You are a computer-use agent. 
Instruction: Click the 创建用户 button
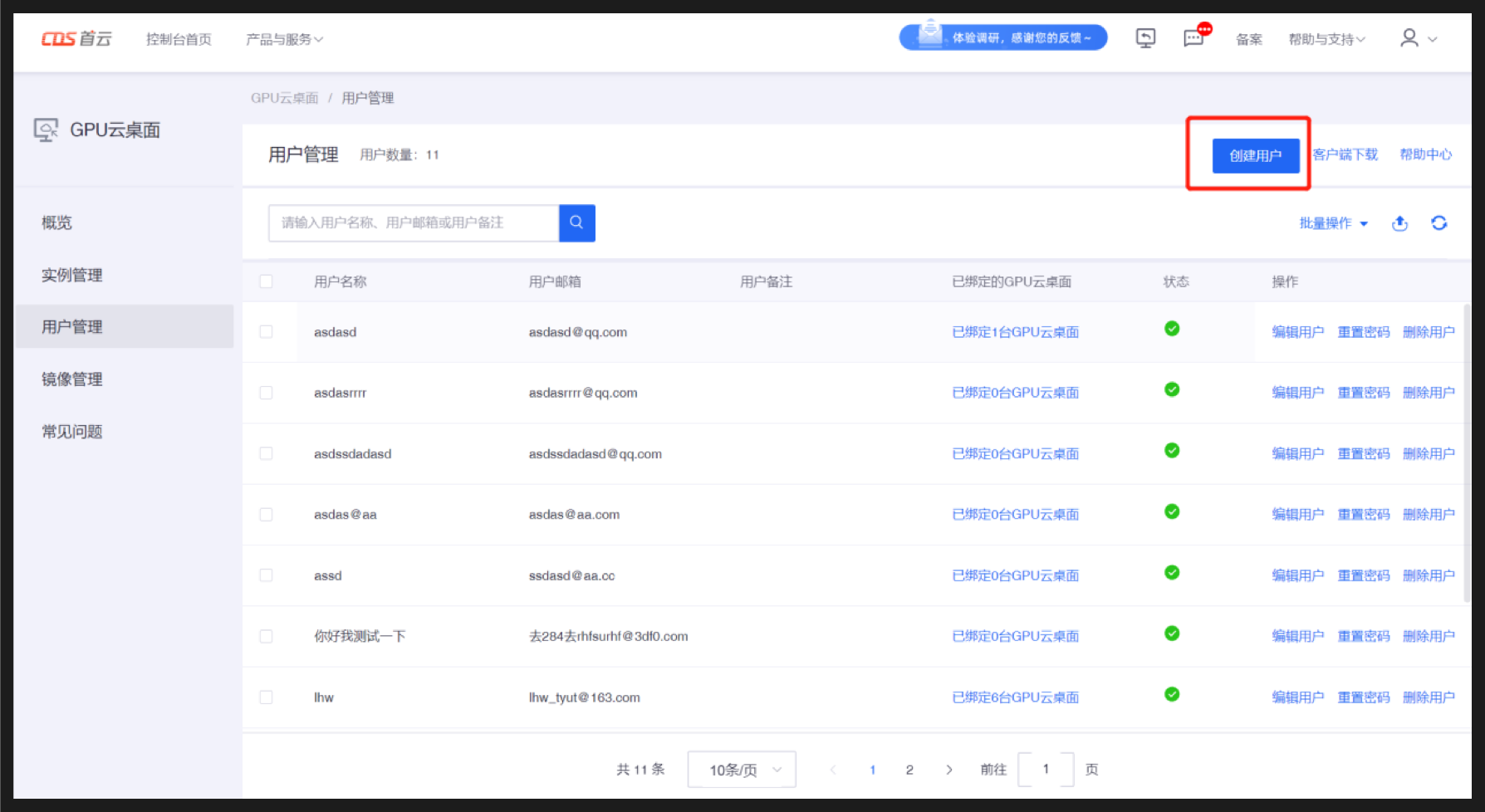[x=1255, y=155]
